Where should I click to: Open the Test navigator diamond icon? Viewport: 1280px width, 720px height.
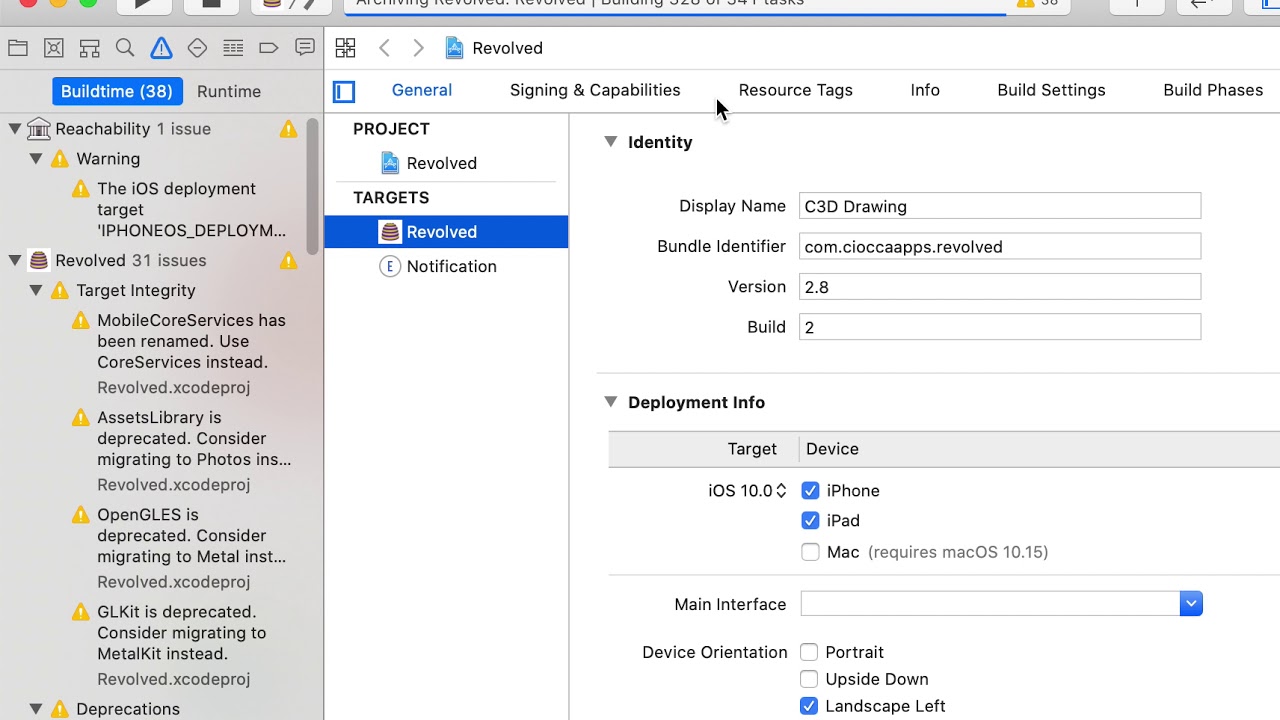tap(197, 48)
